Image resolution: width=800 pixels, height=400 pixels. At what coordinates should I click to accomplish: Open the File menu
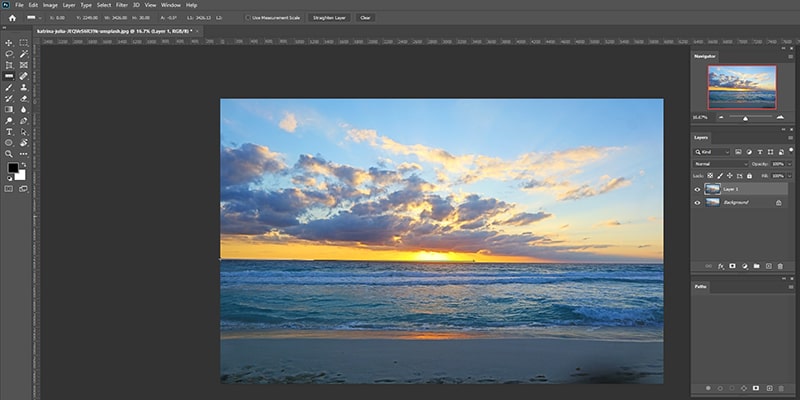19,5
